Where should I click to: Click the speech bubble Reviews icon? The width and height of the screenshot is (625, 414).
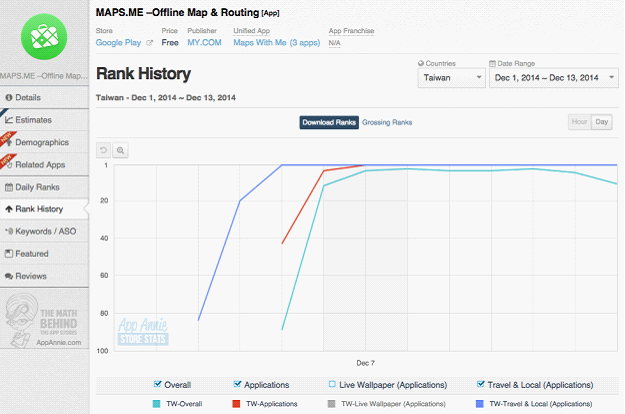(x=9, y=276)
